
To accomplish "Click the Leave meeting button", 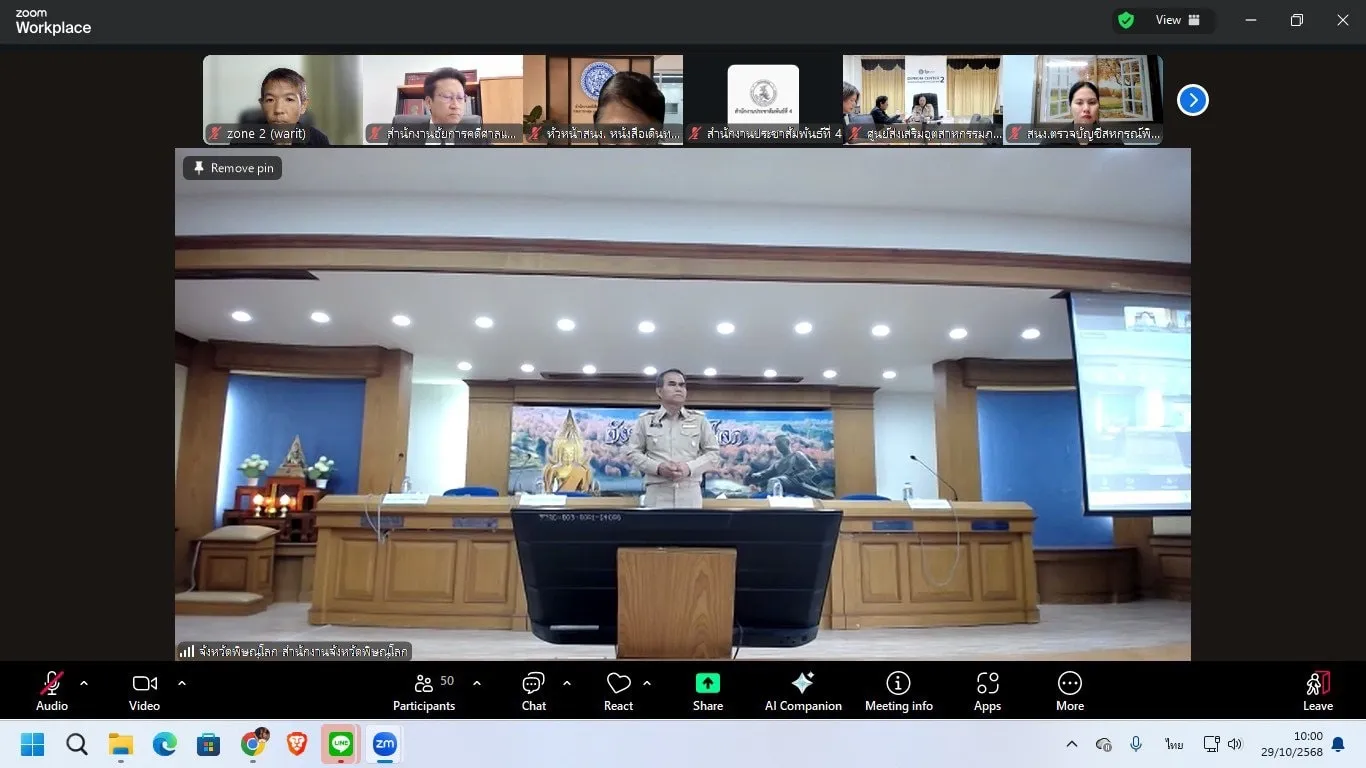I will click(1317, 690).
